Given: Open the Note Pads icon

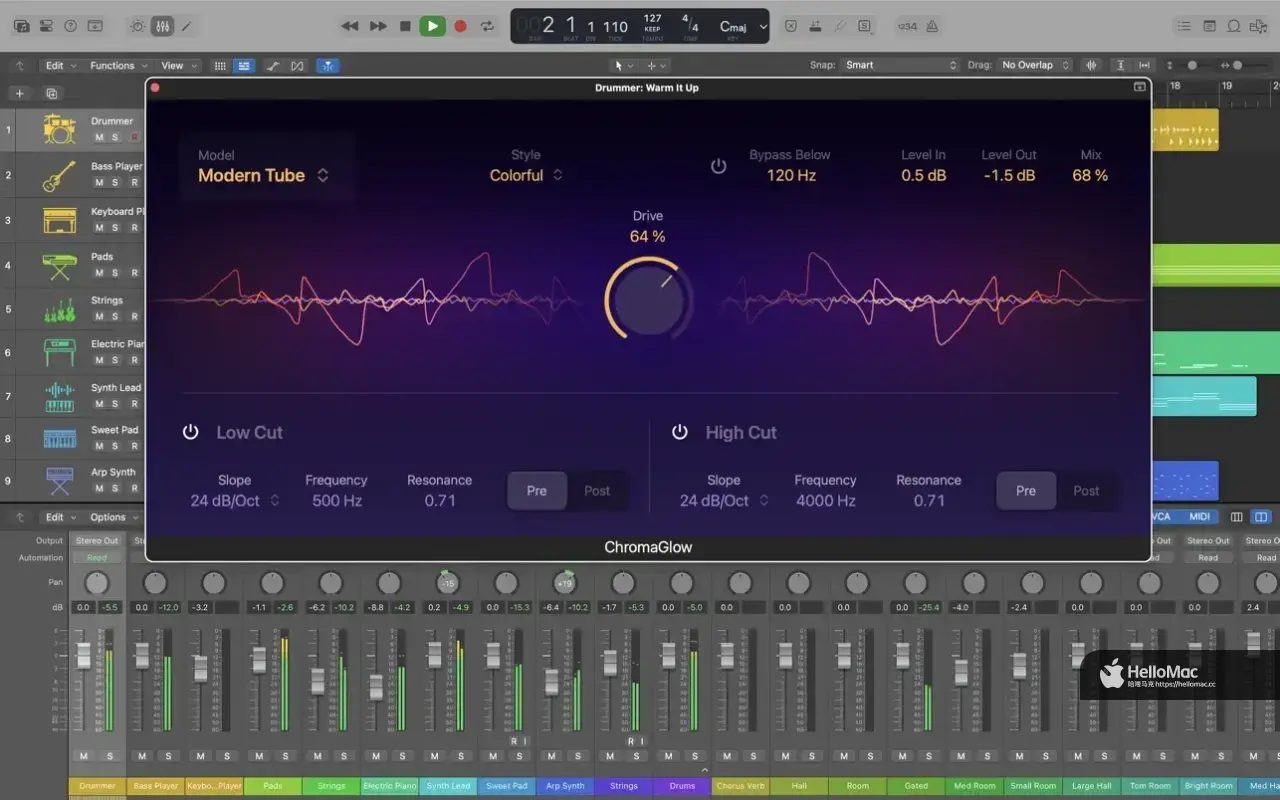Looking at the screenshot, I should pos(1210,26).
